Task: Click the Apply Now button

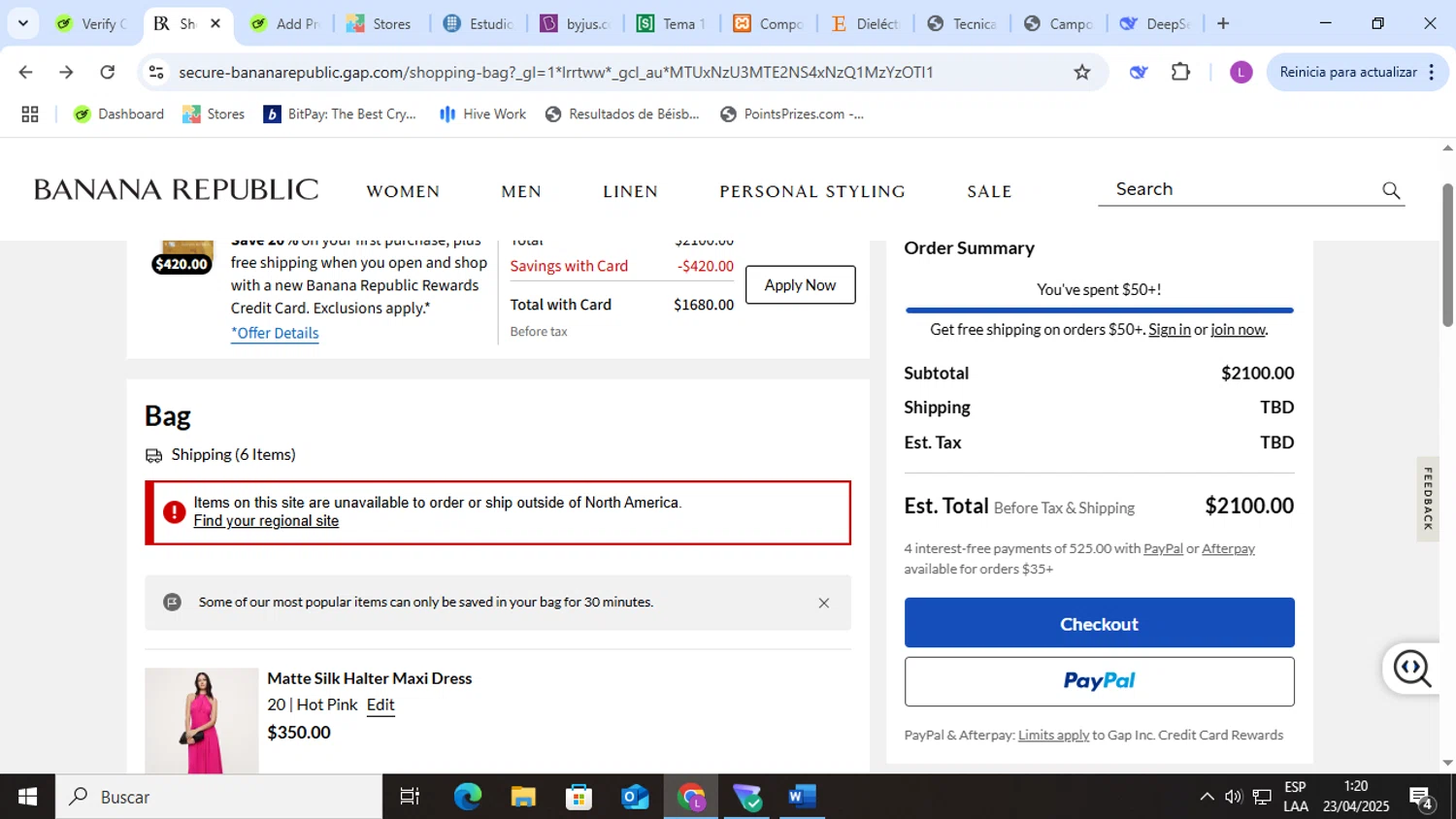Action: pos(800,284)
